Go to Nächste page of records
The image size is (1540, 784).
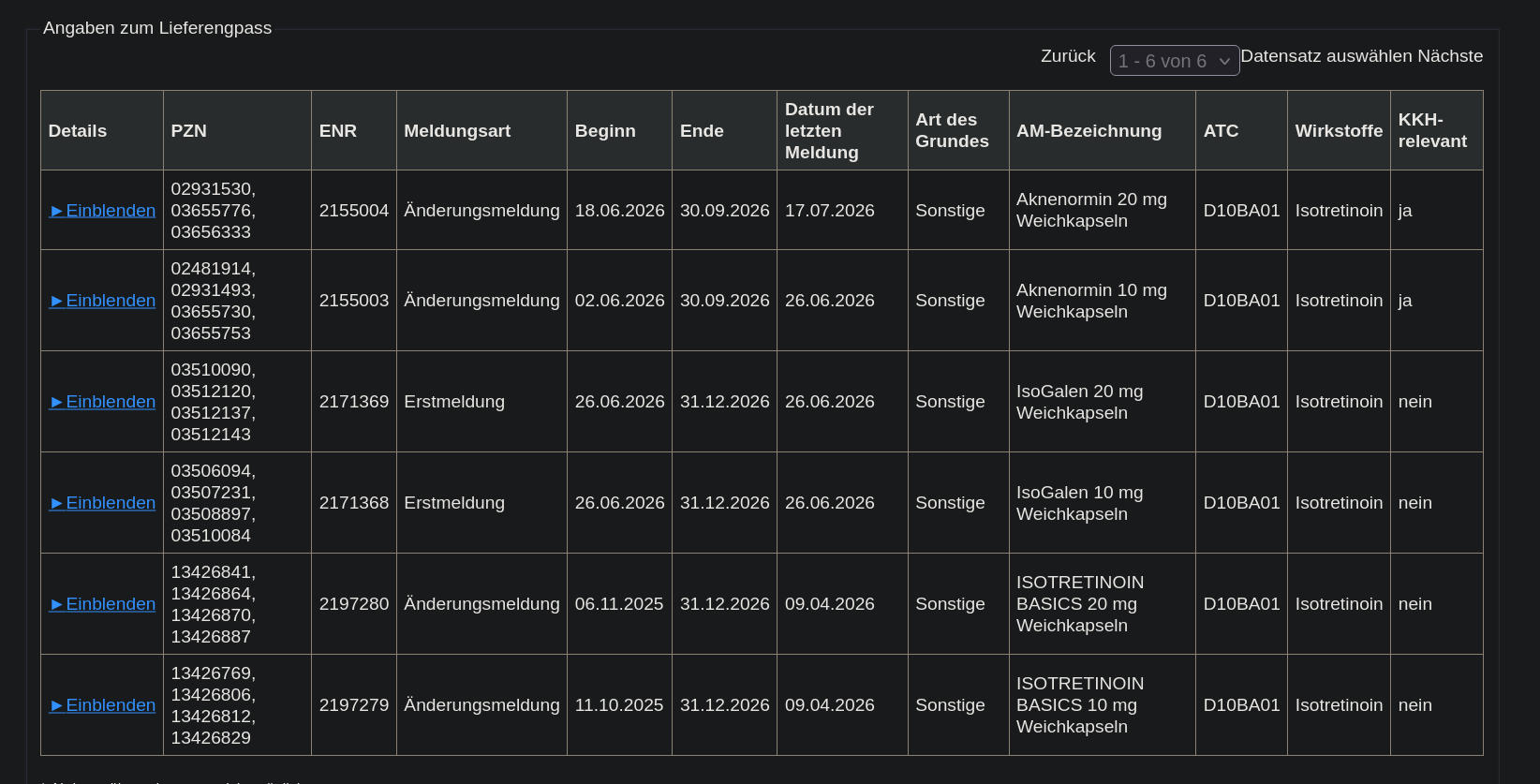coord(1450,56)
